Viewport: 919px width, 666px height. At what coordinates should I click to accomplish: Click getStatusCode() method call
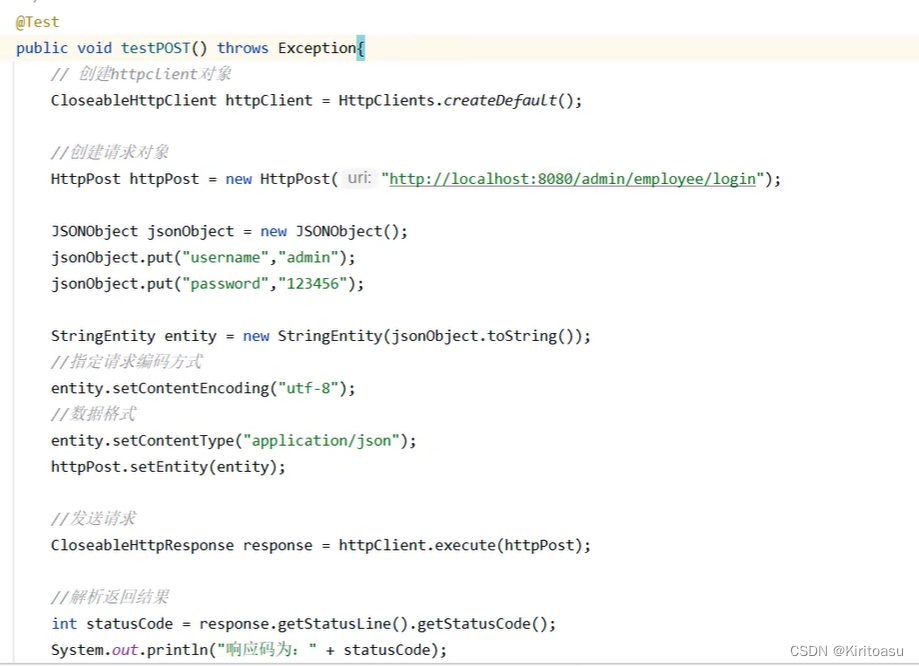pos(482,624)
